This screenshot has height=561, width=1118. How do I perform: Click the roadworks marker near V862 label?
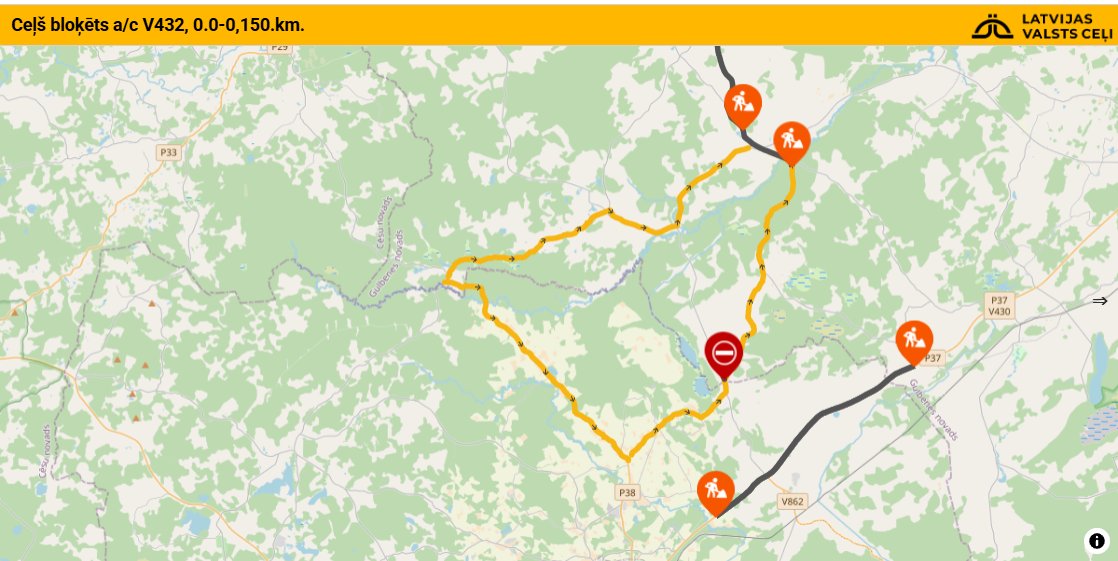click(716, 492)
